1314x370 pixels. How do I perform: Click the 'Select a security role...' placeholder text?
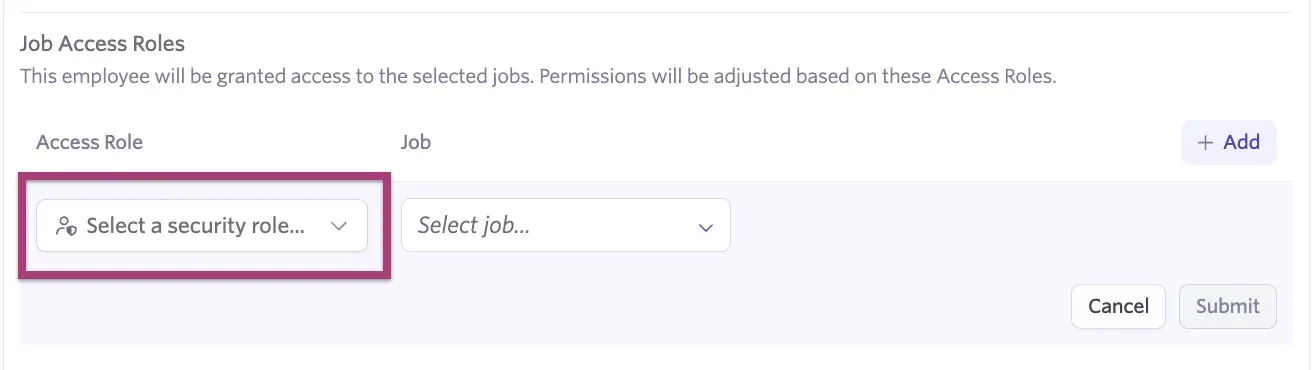point(195,226)
